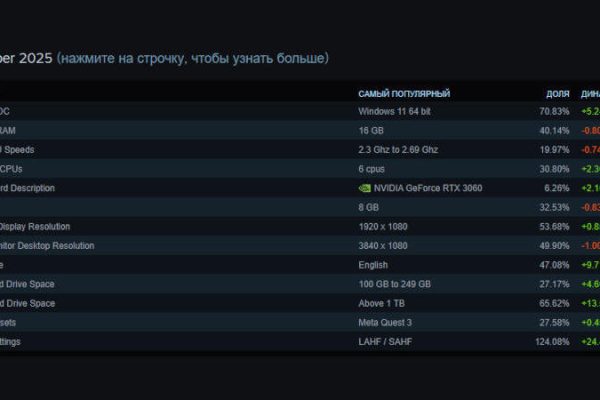
Task: Expand the LAHF / SAHF row
Action: pyautogui.click(x=386, y=342)
